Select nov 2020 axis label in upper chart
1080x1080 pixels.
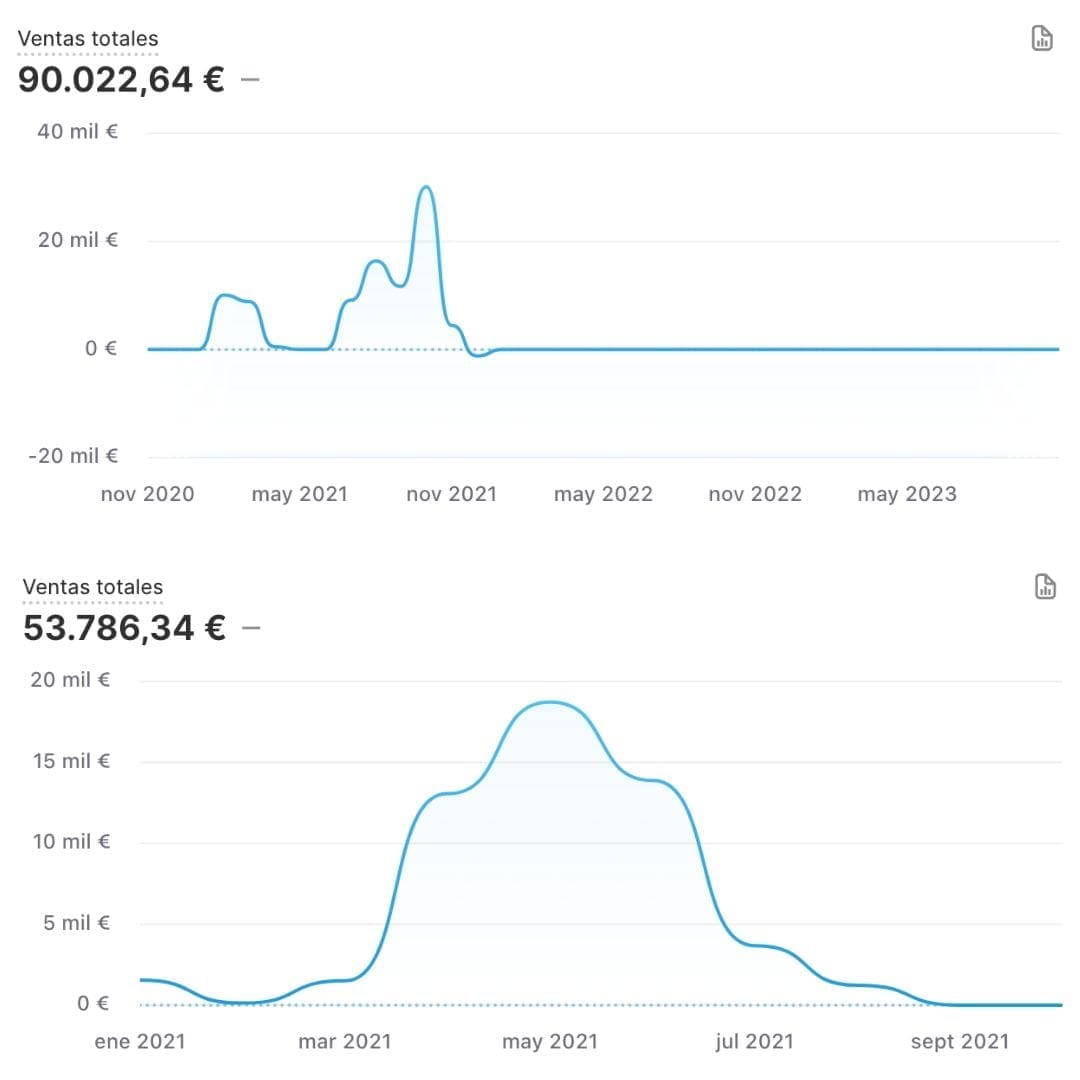147,494
